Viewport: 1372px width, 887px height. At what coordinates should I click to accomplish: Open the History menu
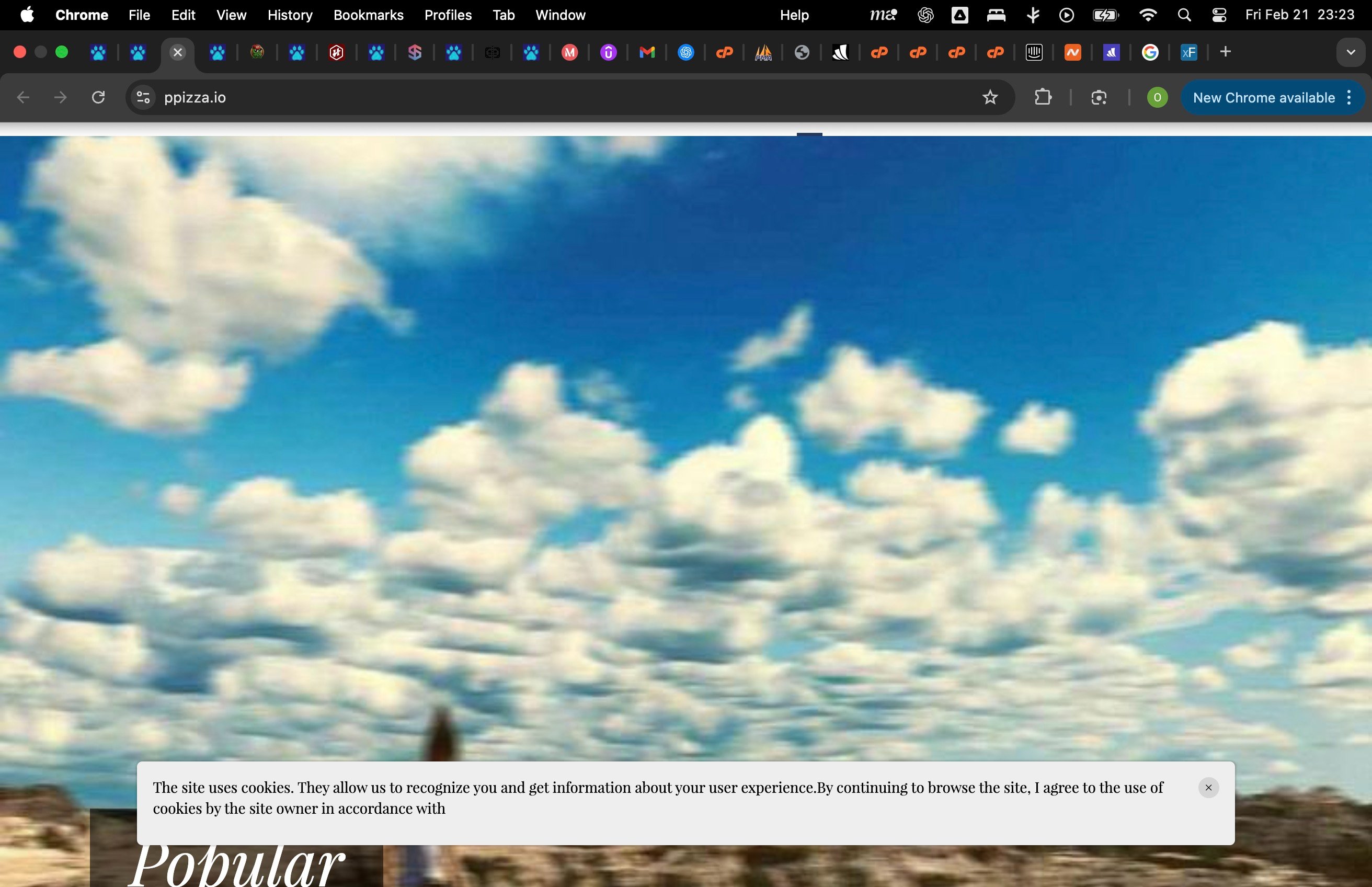290,15
